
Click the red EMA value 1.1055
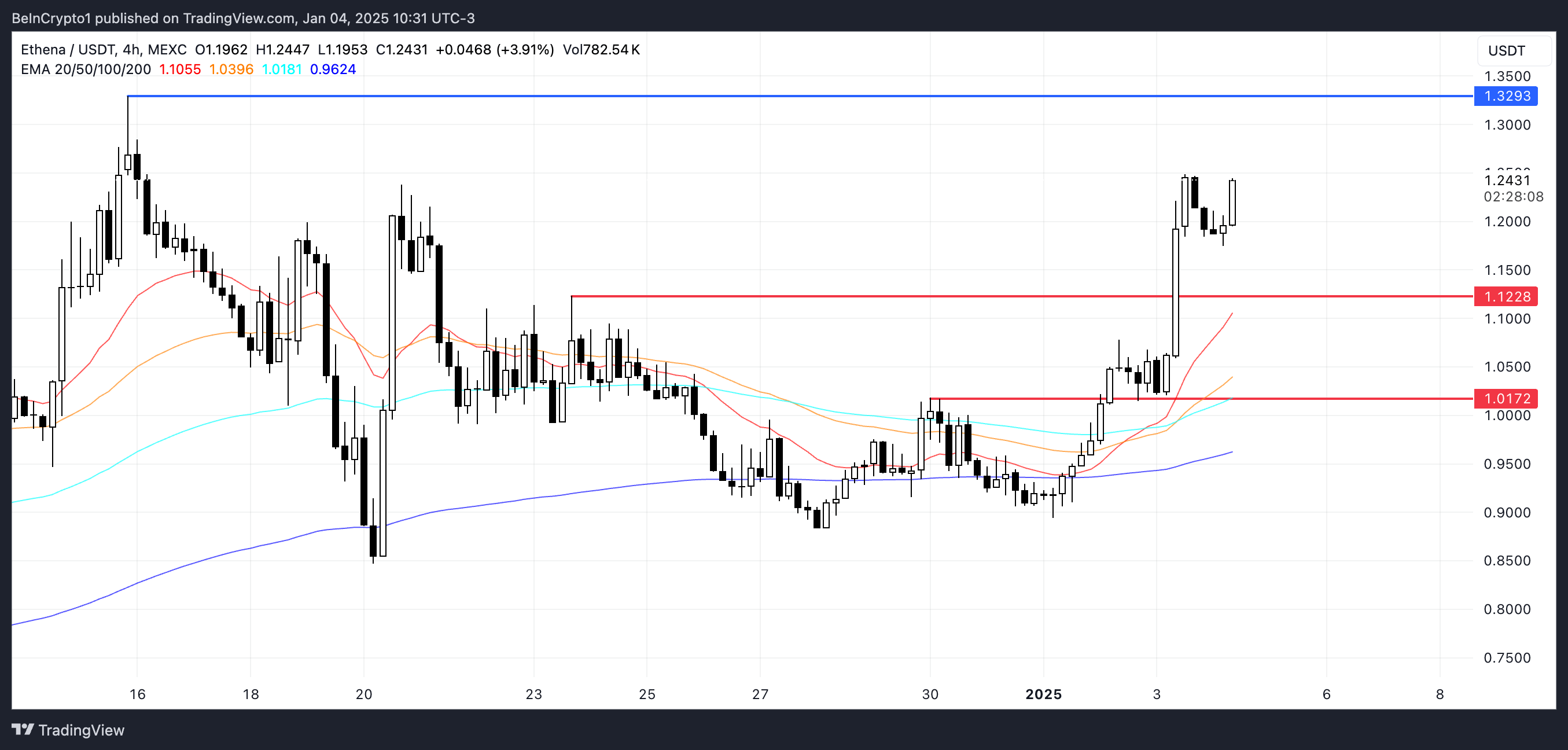pos(179,69)
